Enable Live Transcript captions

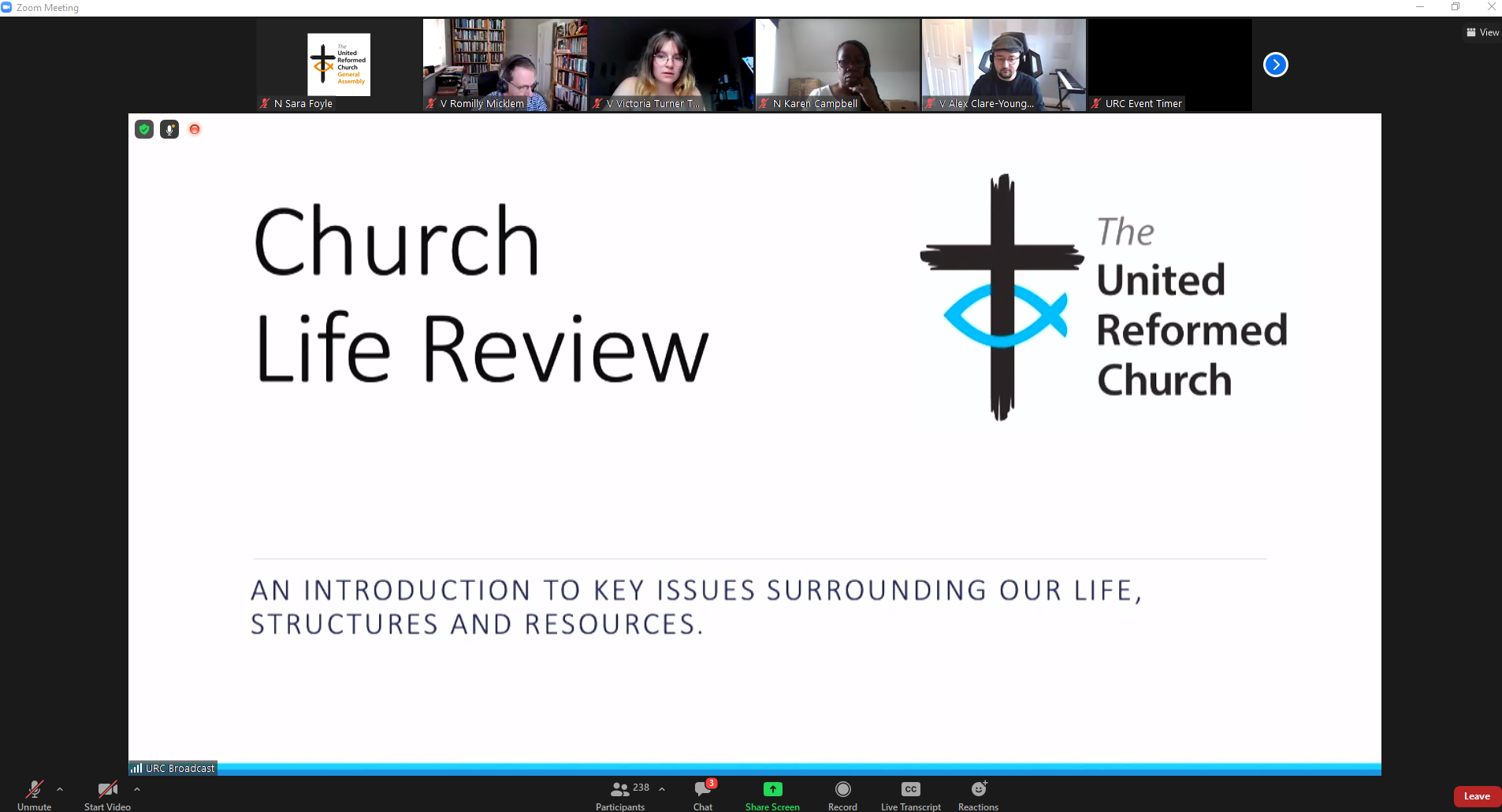coord(909,789)
